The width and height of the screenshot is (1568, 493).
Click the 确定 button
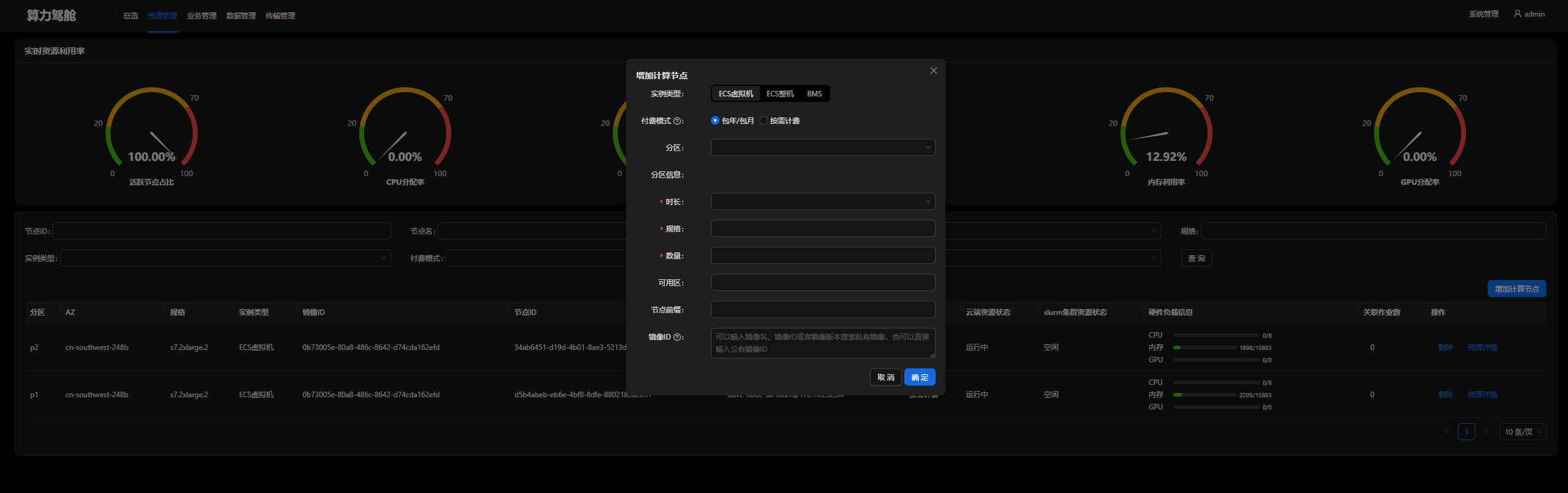920,377
